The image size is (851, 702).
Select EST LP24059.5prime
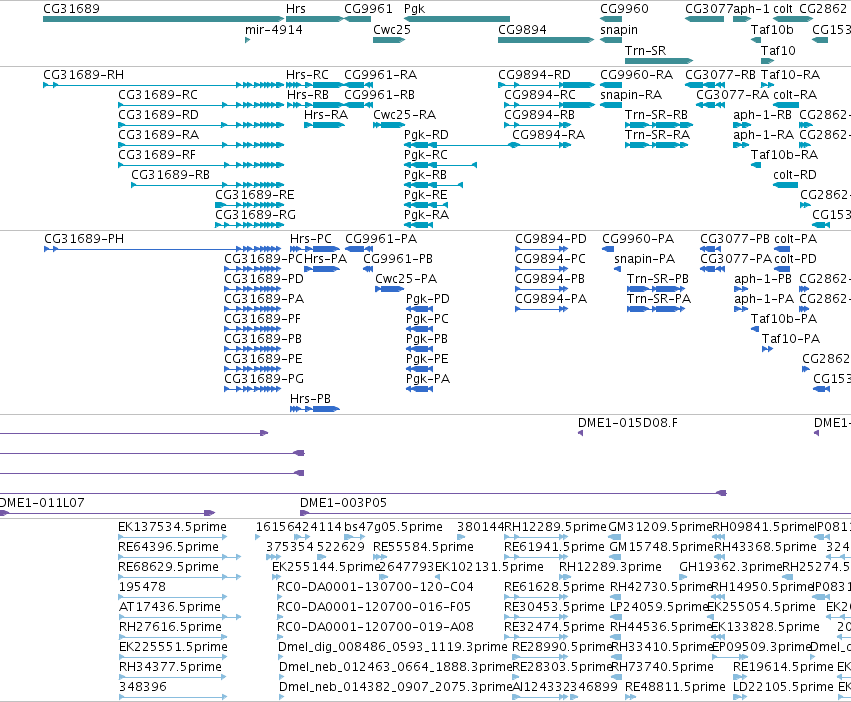pyautogui.click(x=616, y=617)
